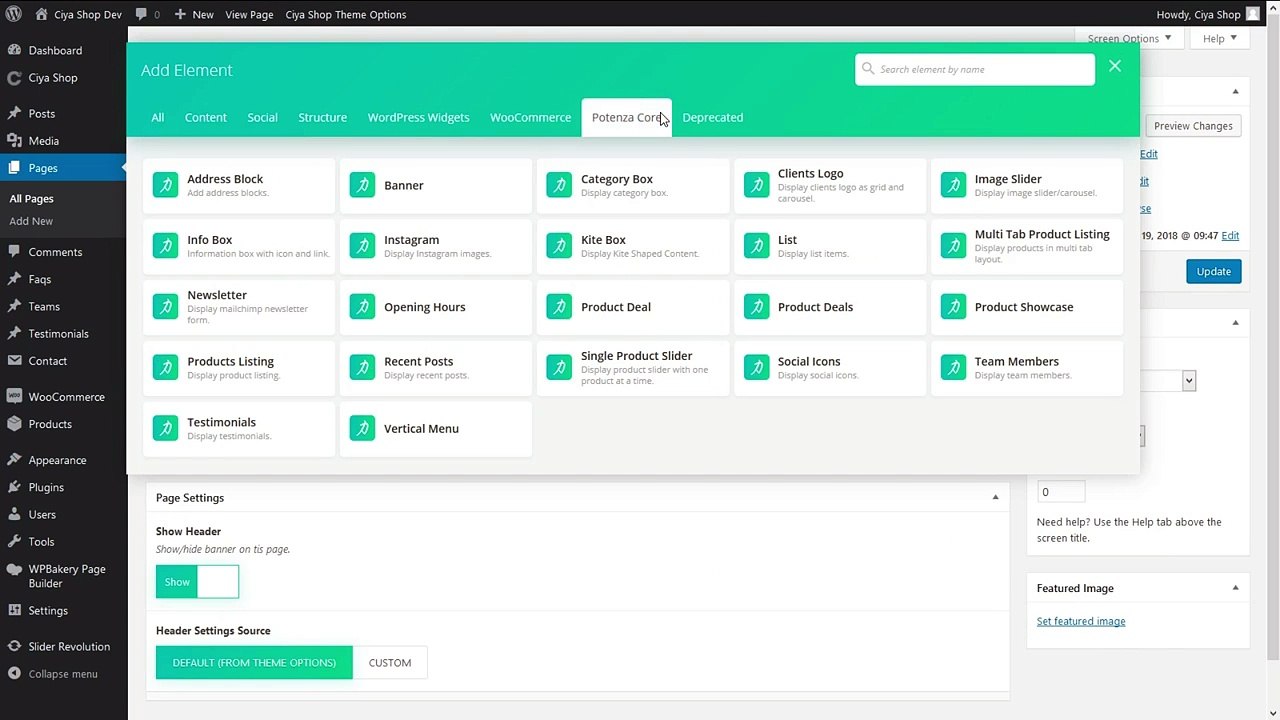This screenshot has width=1280, height=720.
Task: Click the Preview Changes button
Action: 1193,126
